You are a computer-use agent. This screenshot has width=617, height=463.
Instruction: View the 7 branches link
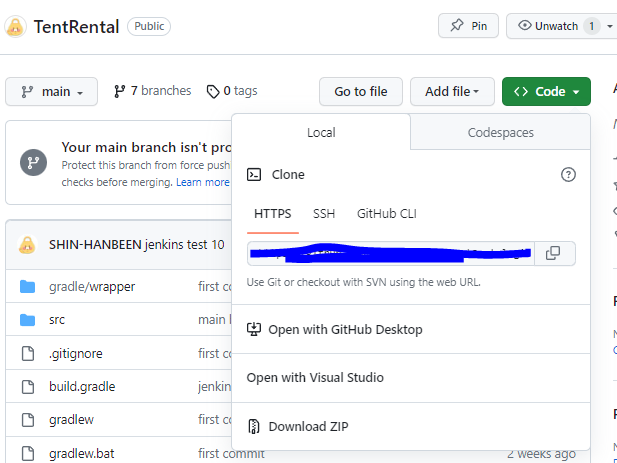(152, 91)
